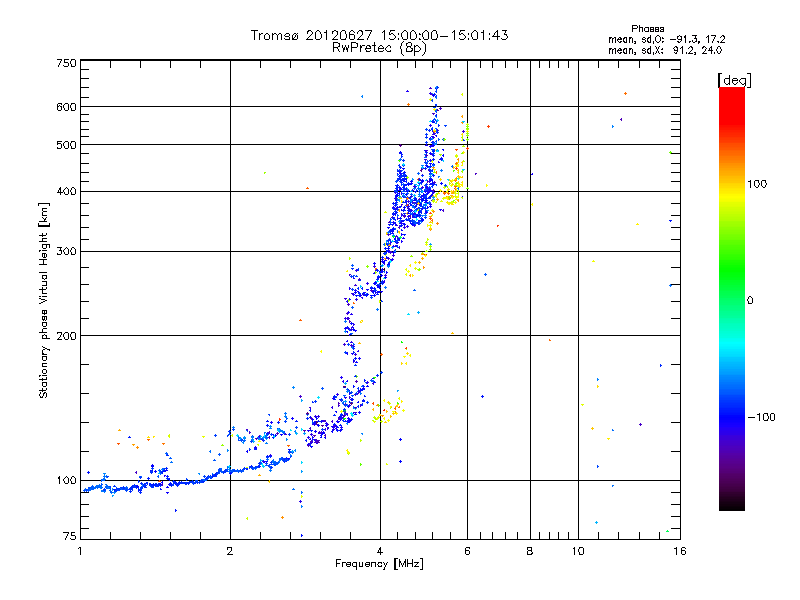
Task: Click the y-axis label "500"
Action: 66,145
